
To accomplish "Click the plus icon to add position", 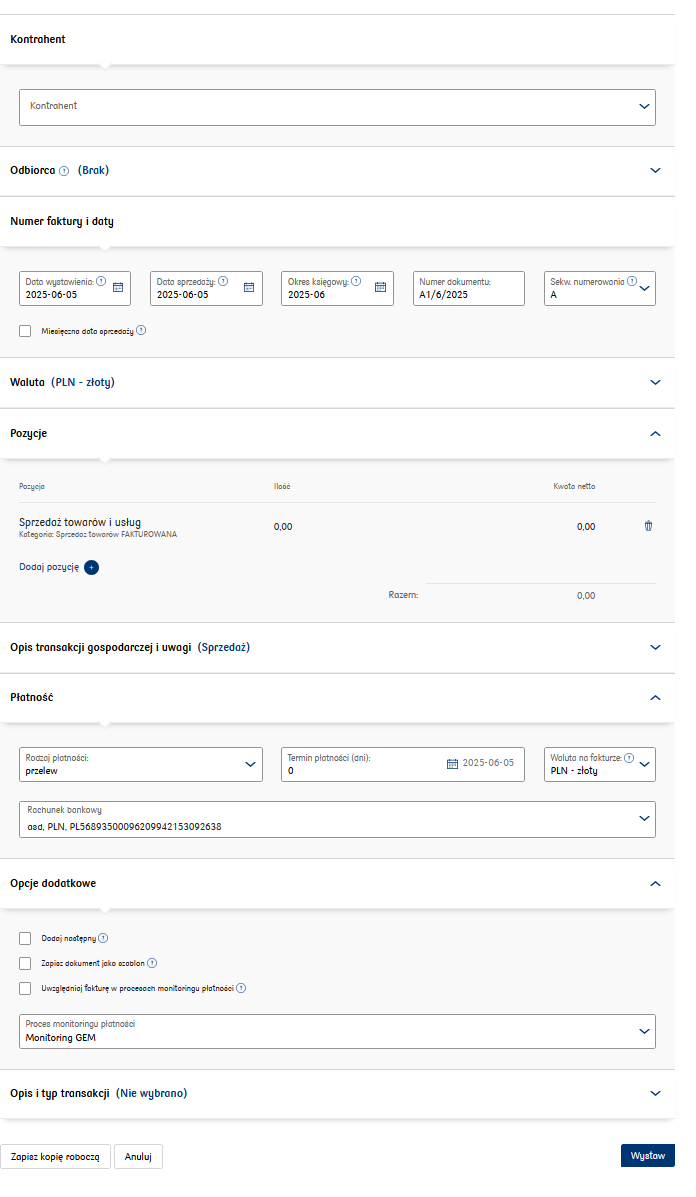I will point(92,567).
